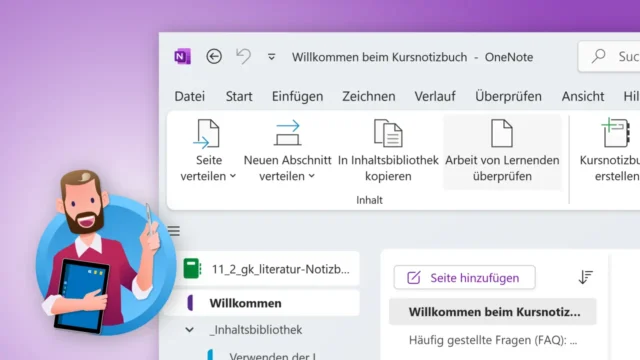The width and height of the screenshot is (640, 360).
Task: Toggle the navigation pane hamburger icon
Action: click(174, 231)
